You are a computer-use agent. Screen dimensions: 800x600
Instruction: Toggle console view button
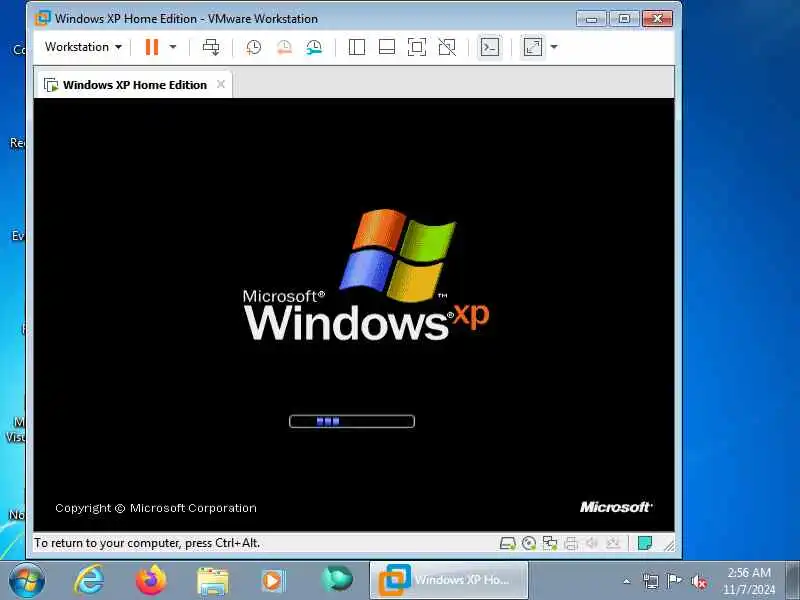click(x=490, y=47)
